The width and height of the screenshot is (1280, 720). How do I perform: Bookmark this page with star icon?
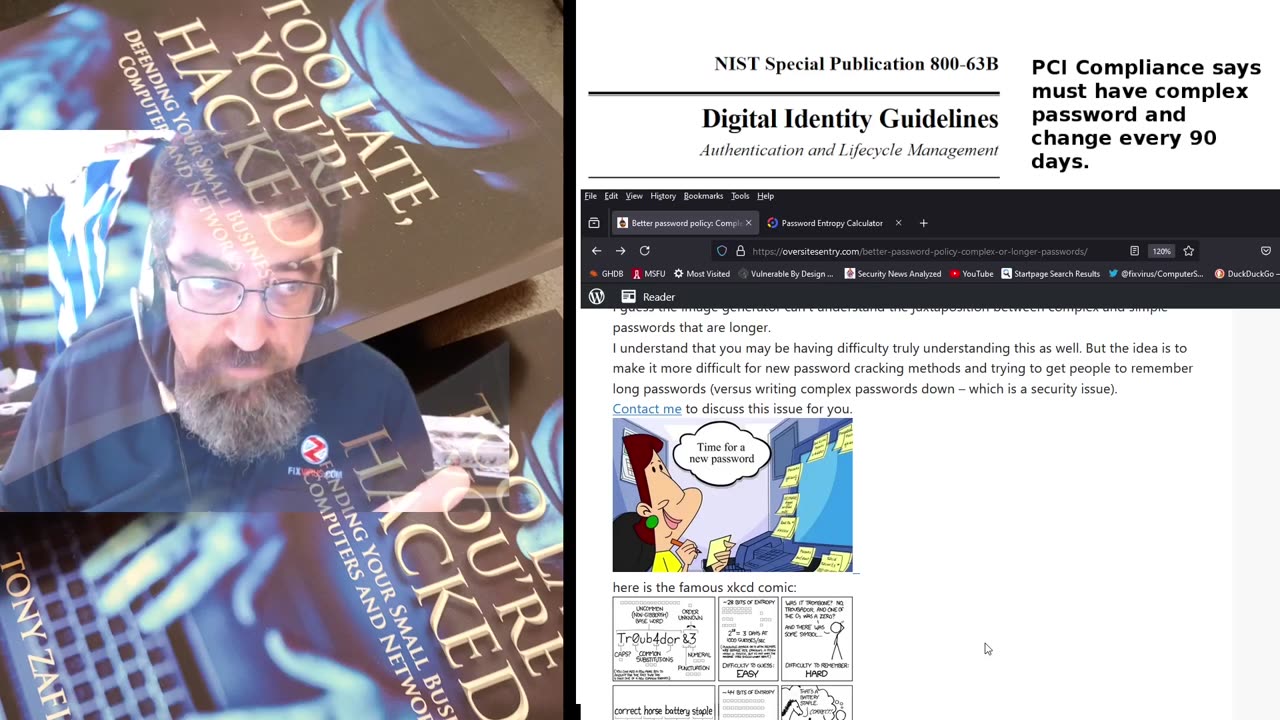pyautogui.click(x=1188, y=251)
